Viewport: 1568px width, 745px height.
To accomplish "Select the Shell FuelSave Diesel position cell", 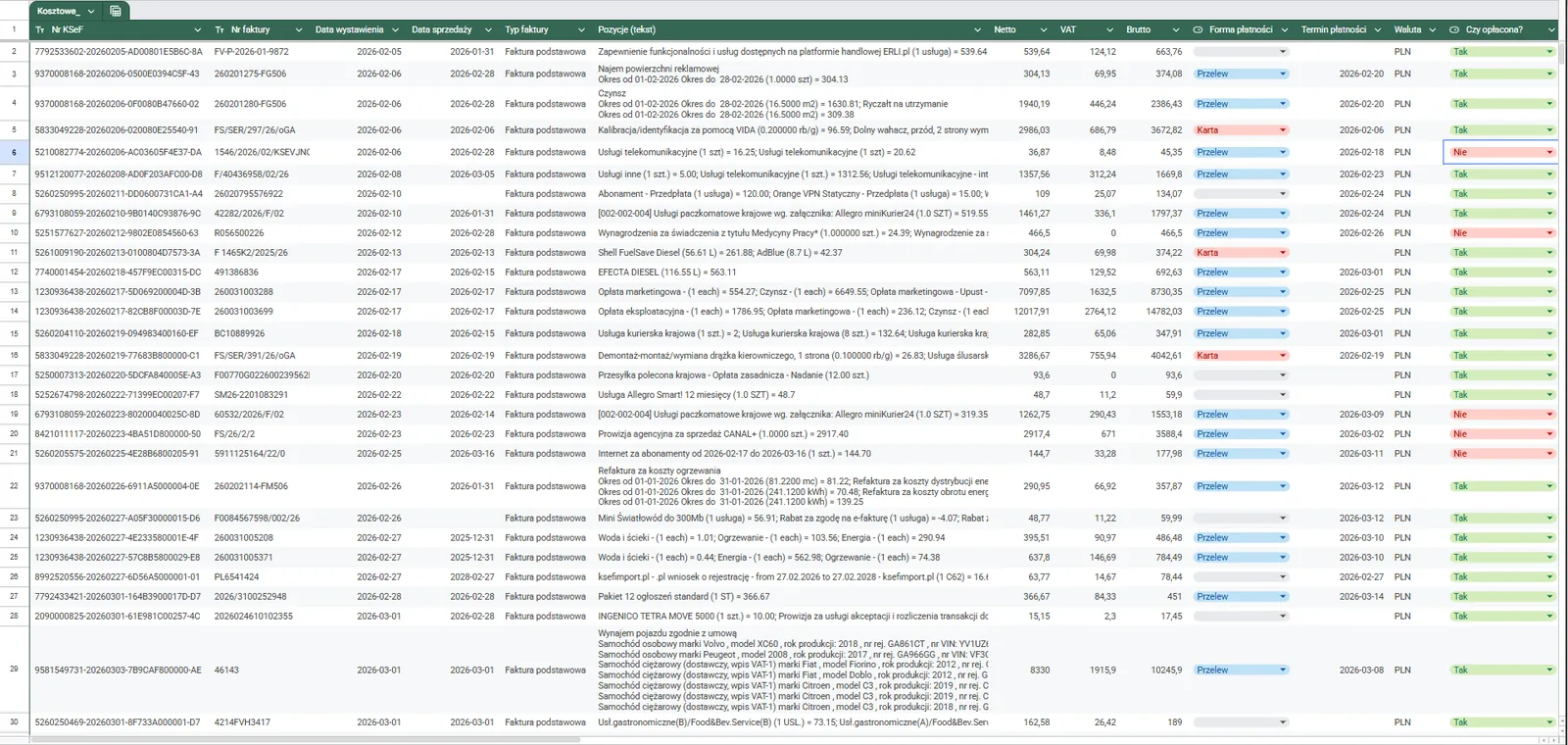I will pyautogui.click(x=792, y=252).
